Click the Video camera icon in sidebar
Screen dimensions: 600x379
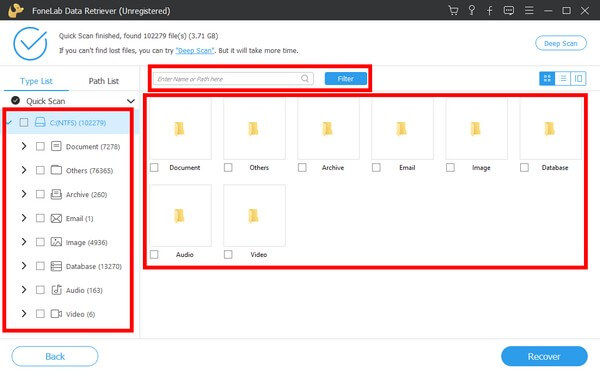(x=56, y=314)
